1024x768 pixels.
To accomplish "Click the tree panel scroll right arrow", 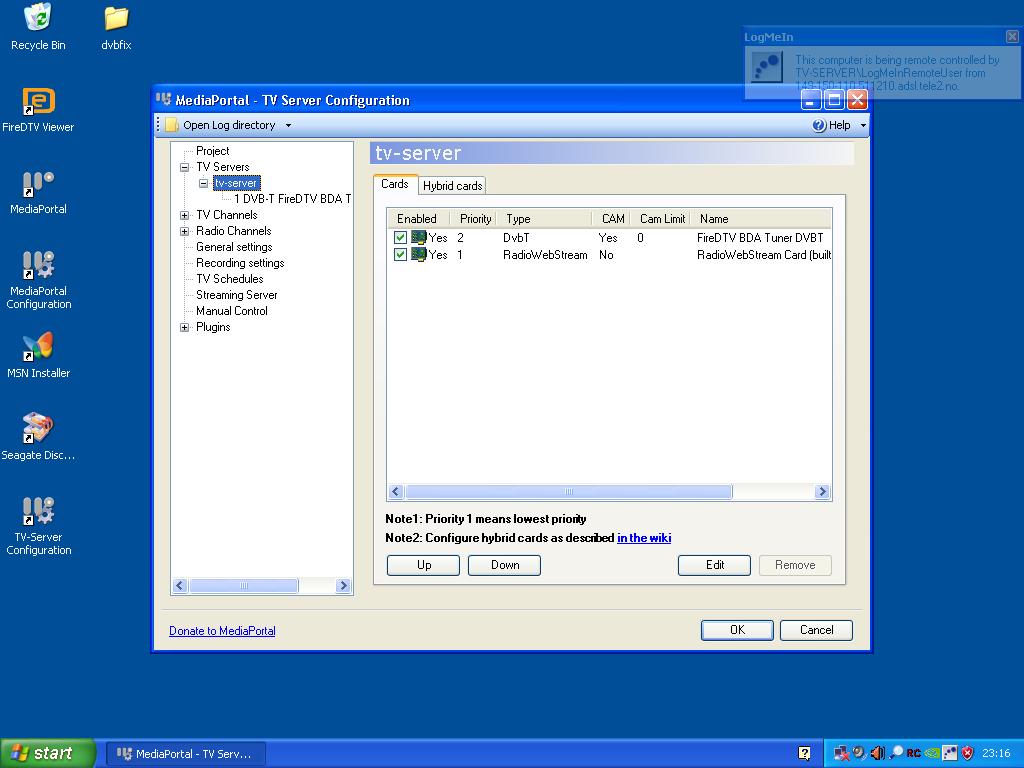I will click(x=343, y=586).
